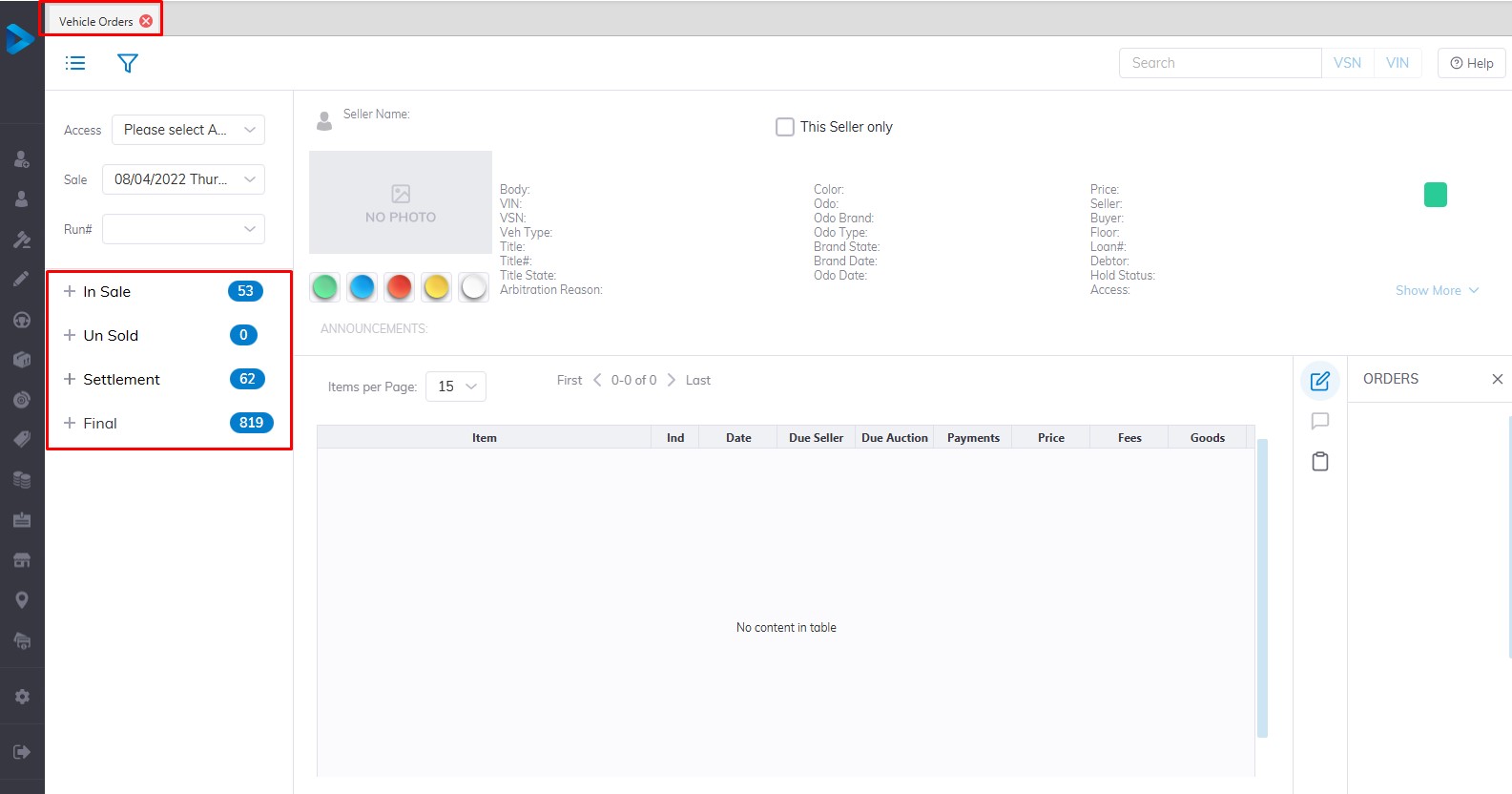Select the VIN search option

(x=1397, y=63)
